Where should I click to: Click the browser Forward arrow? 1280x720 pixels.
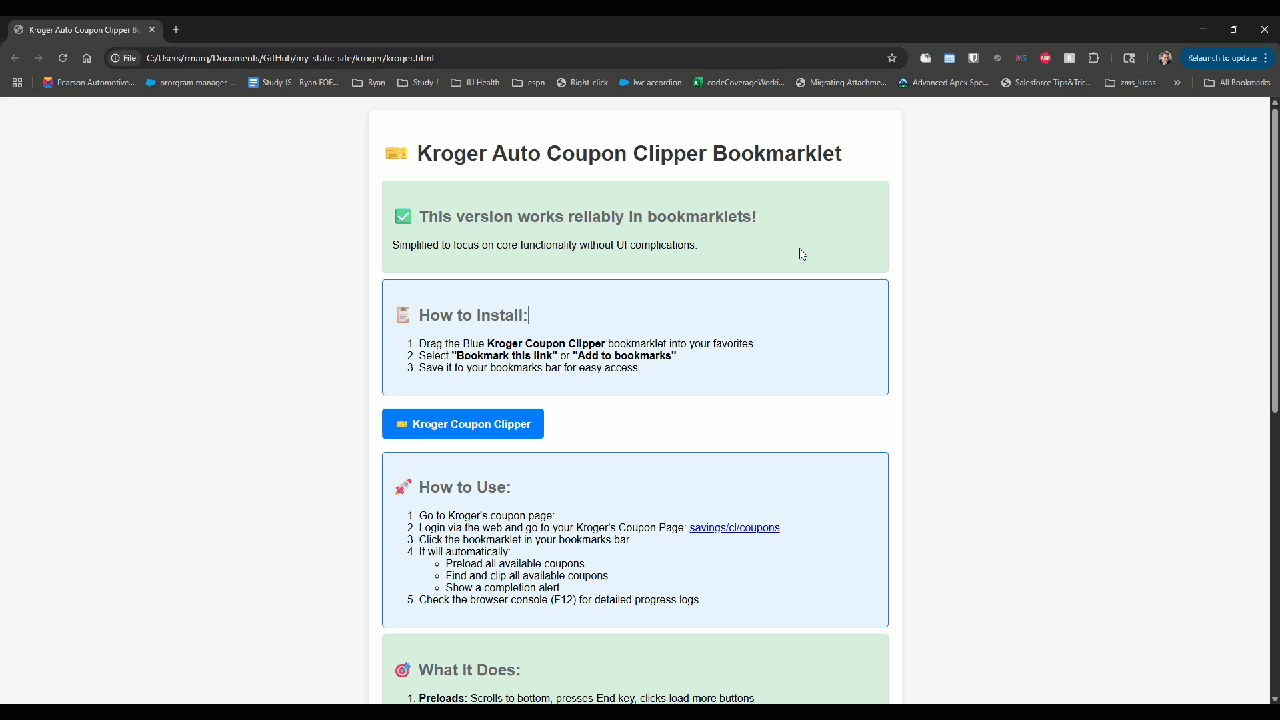coord(39,58)
